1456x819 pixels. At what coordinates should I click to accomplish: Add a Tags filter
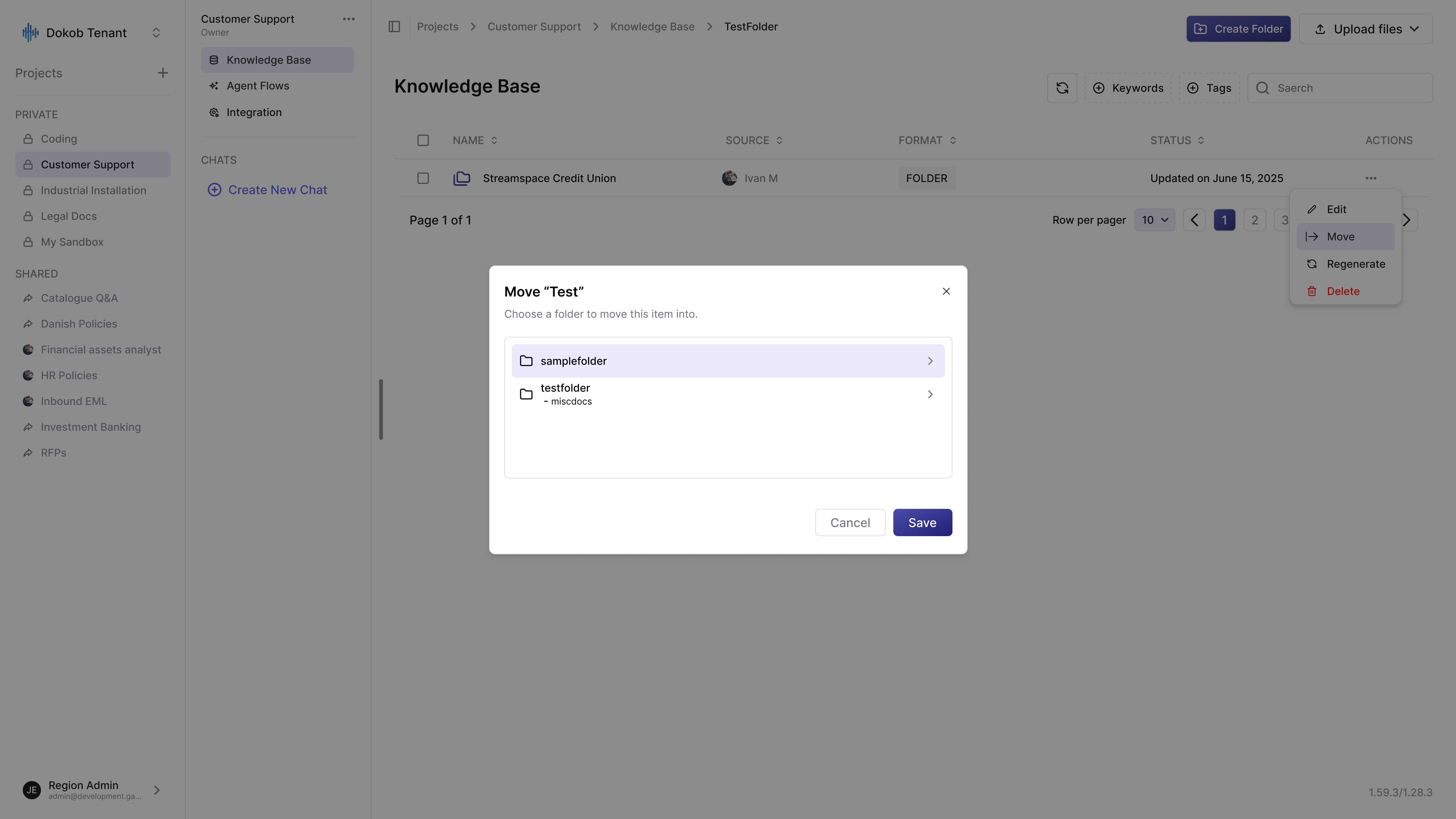click(1209, 88)
